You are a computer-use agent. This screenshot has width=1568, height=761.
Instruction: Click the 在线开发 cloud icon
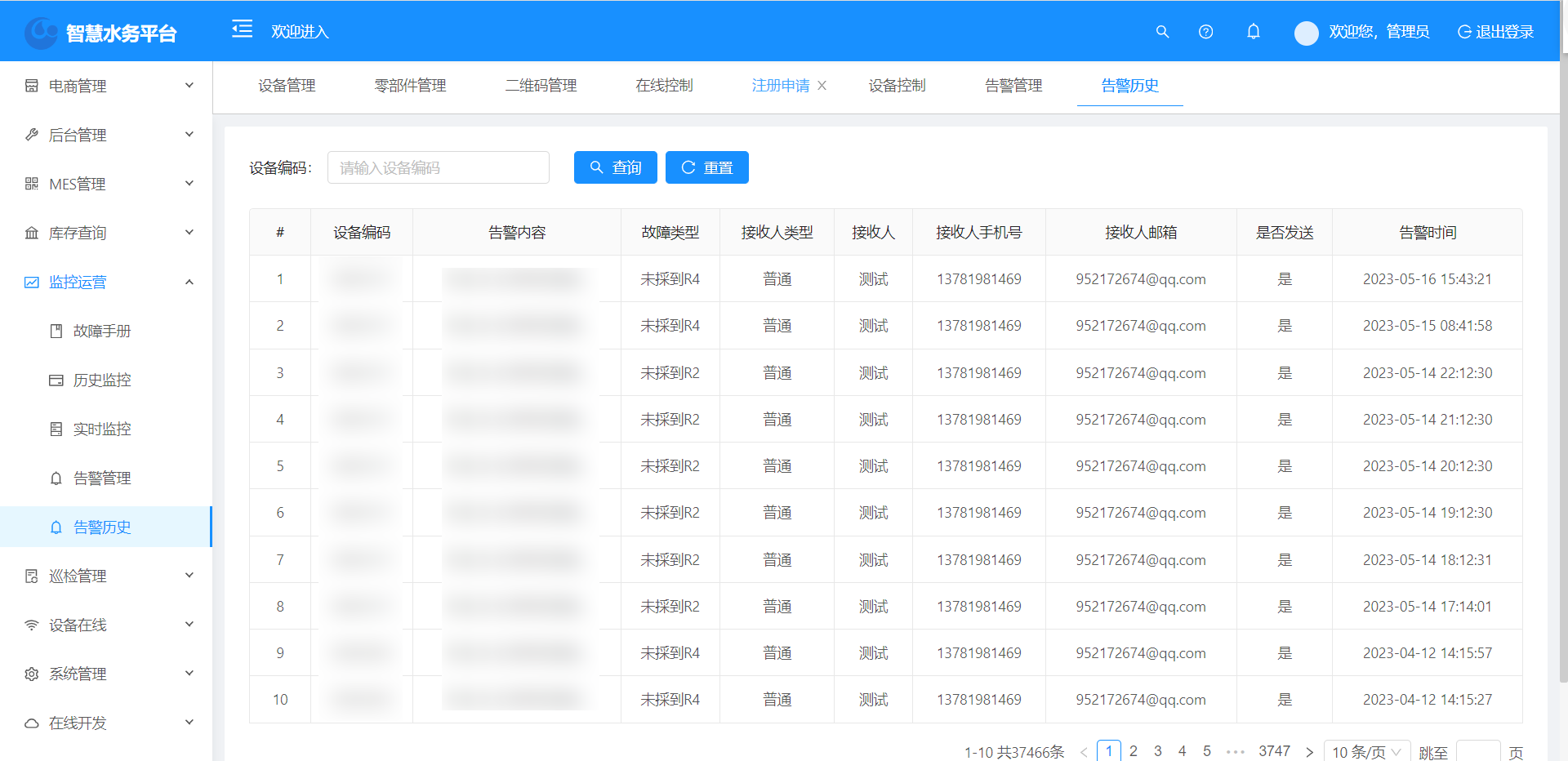tap(32, 723)
